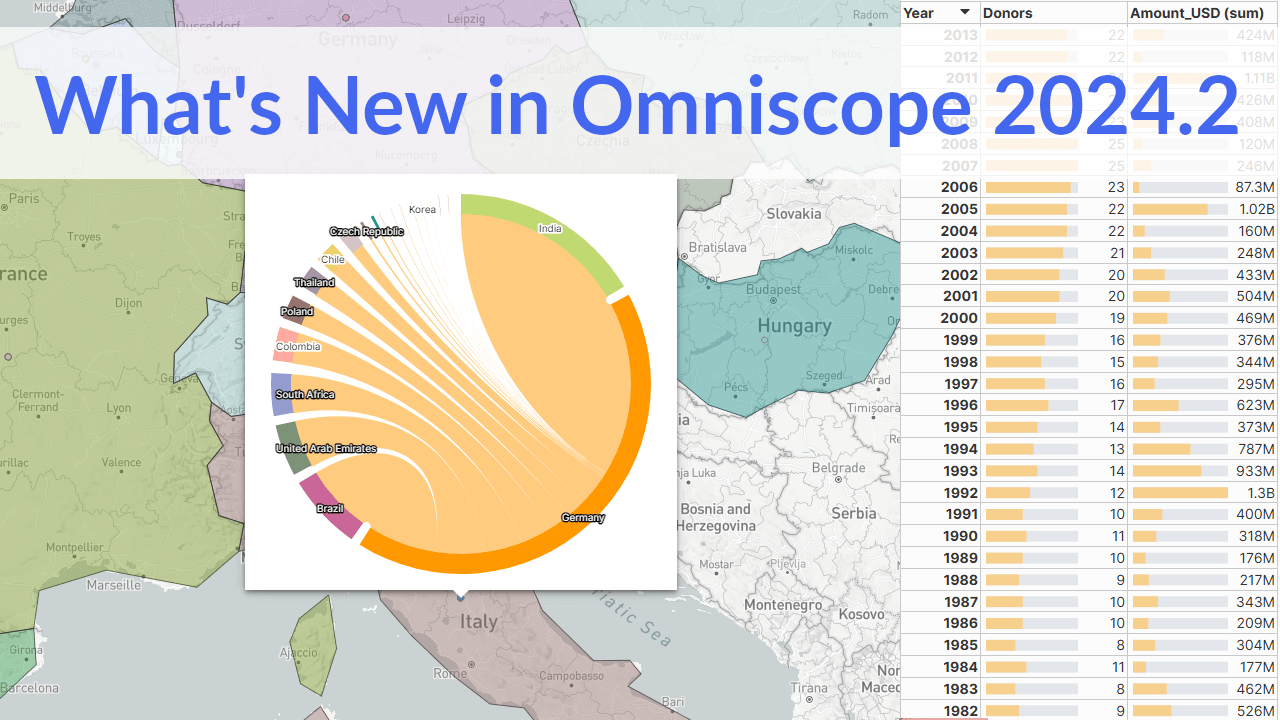Select the Donors column header
The width and height of the screenshot is (1280, 720).
pos(1008,12)
